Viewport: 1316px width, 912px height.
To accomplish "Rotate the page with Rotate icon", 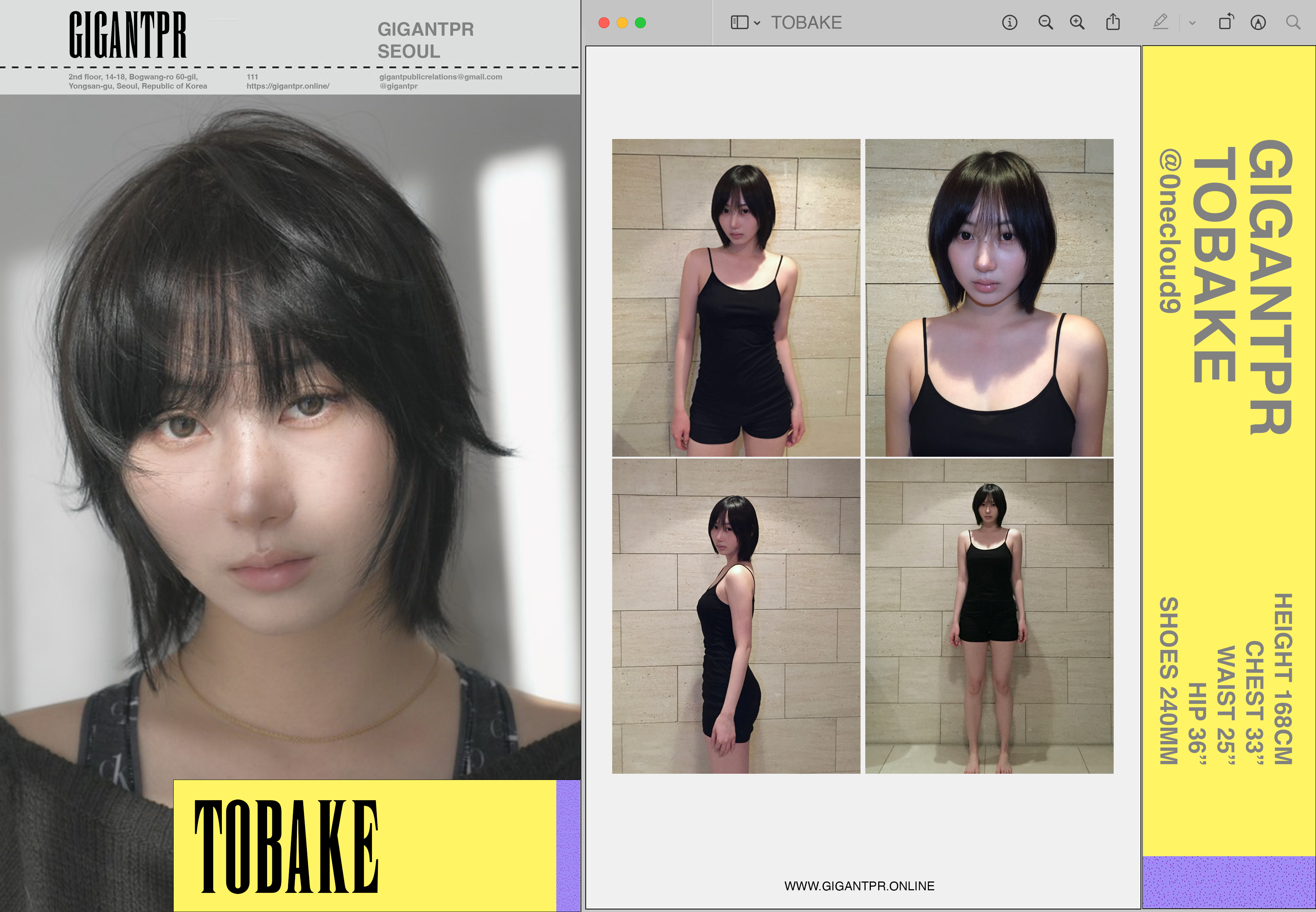I will pos(1225,23).
